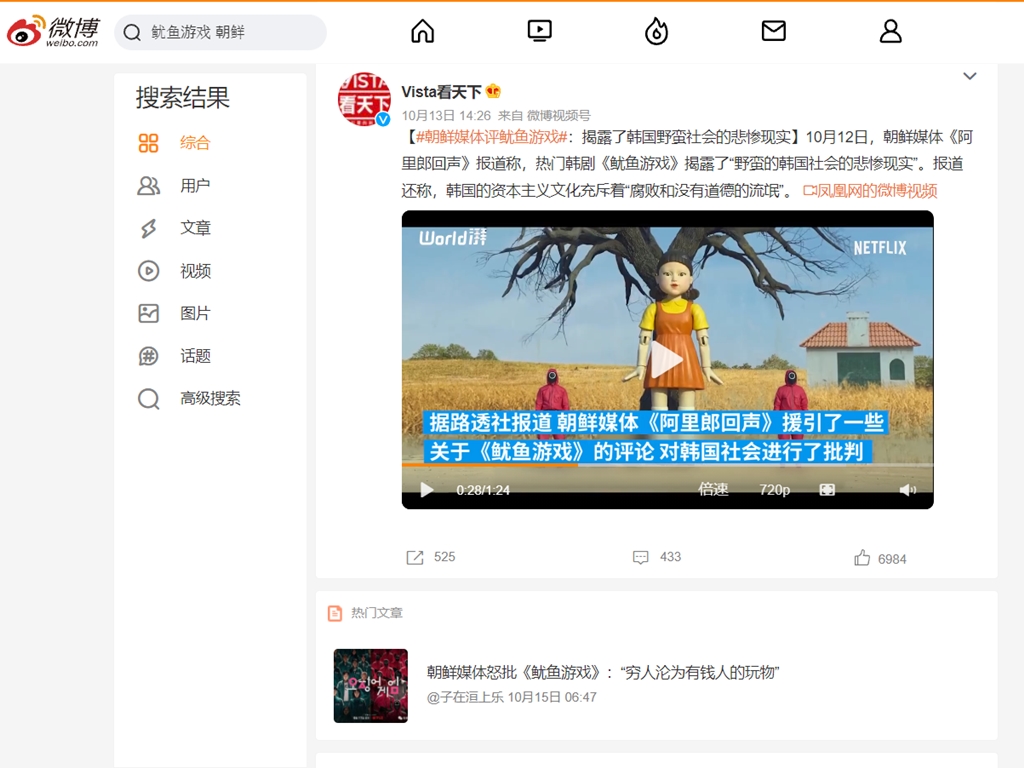
Task: Click the Weibo logo
Action: tap(53, 31)
